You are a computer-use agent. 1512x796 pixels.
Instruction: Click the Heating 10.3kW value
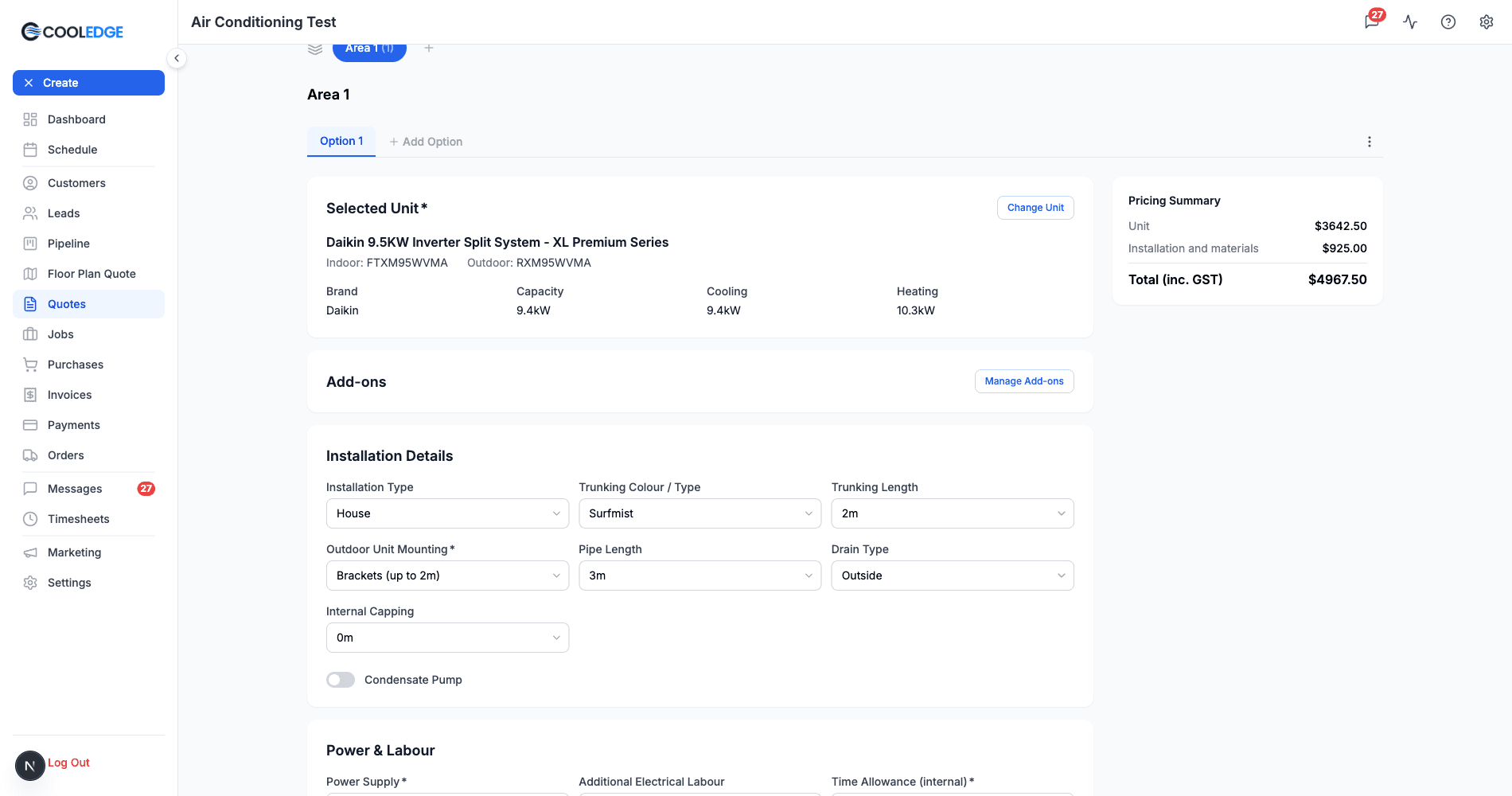coord(916,310)
